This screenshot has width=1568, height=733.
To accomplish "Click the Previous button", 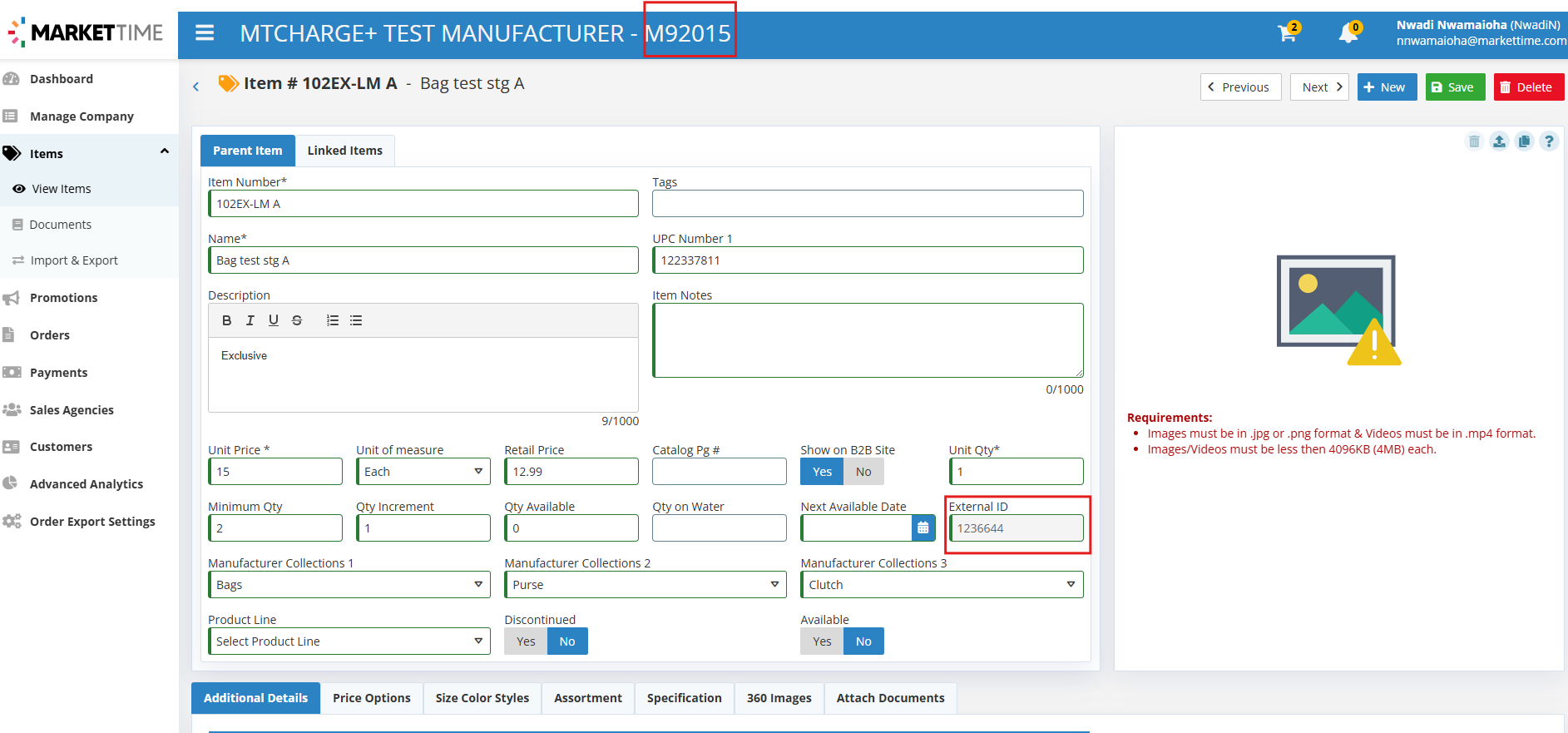I will coord(1240,87).
